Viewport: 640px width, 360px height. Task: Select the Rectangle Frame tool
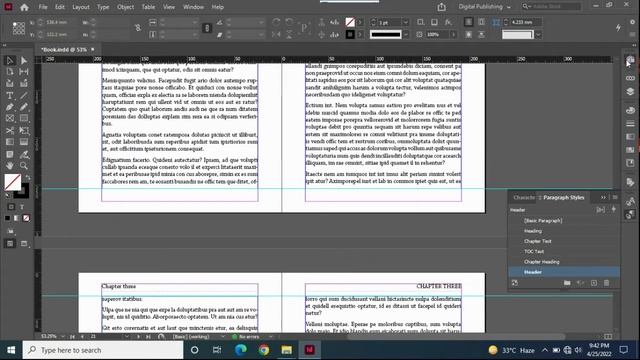pos(10,118)
